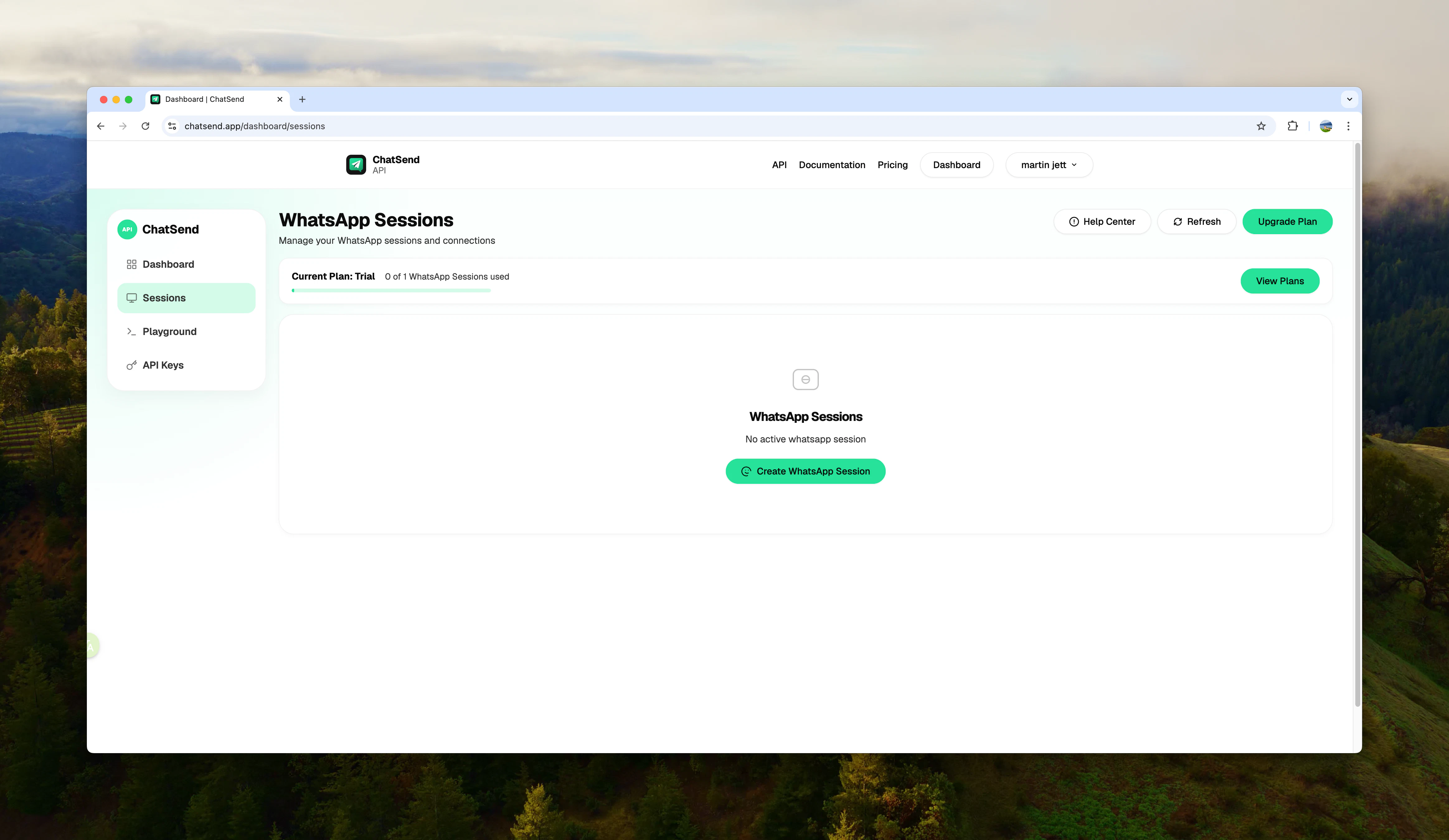
Task: Open the Chrome profile avatar
Action: [x=1326, y=126]
